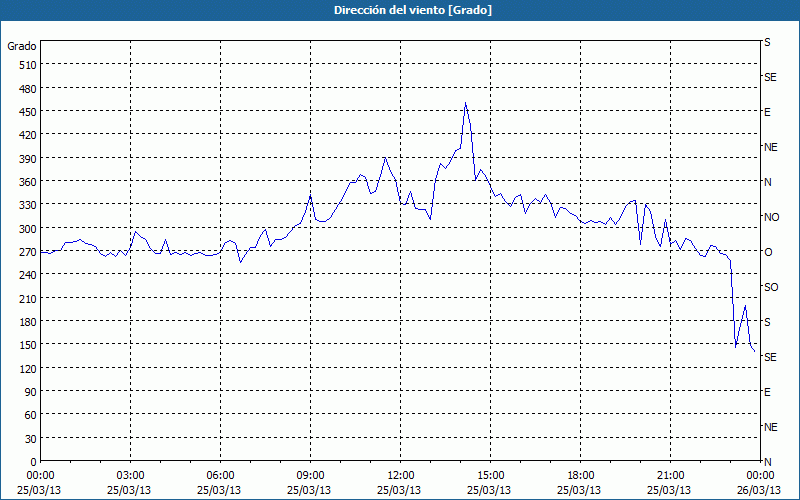The height and width of the screenshot is (500, 800).
Task: Click the 60 value on the left axis
Action: tap(31, 415)
